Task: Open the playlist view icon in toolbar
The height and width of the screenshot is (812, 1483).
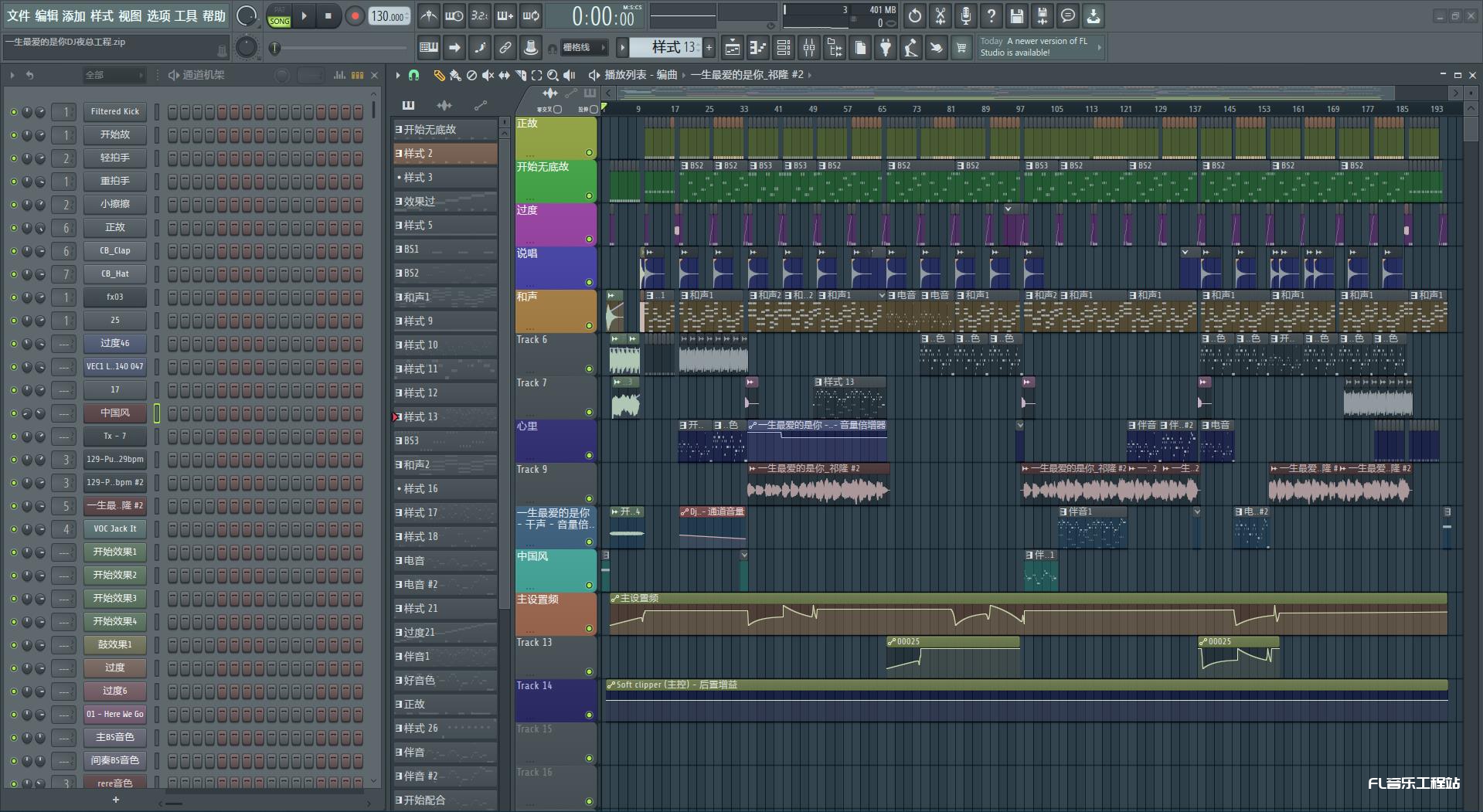Action: [x=733, y=48]
